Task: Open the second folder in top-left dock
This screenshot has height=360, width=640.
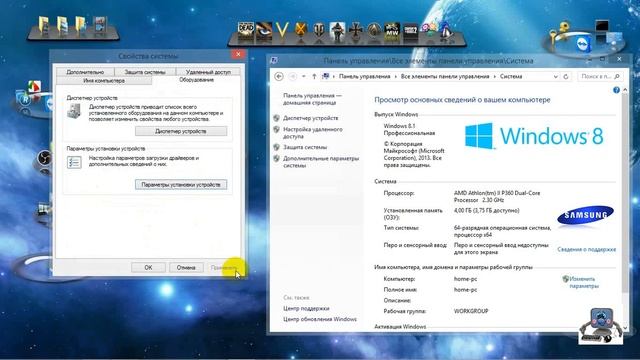Action: click(x=62, y=24)
